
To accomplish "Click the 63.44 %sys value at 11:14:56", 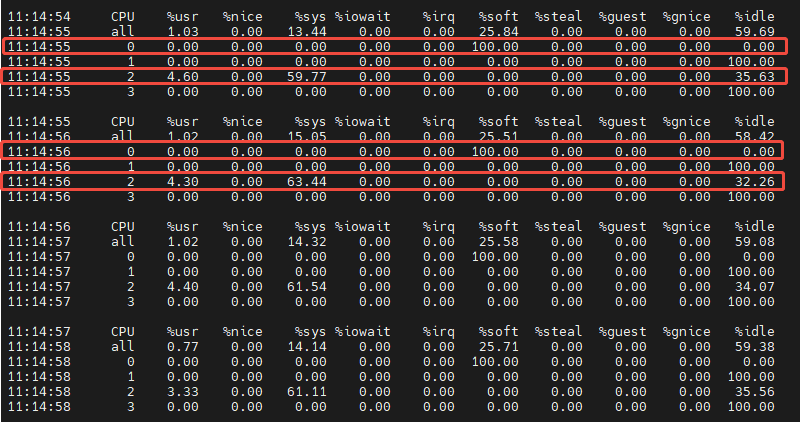I will click(307, 182).
